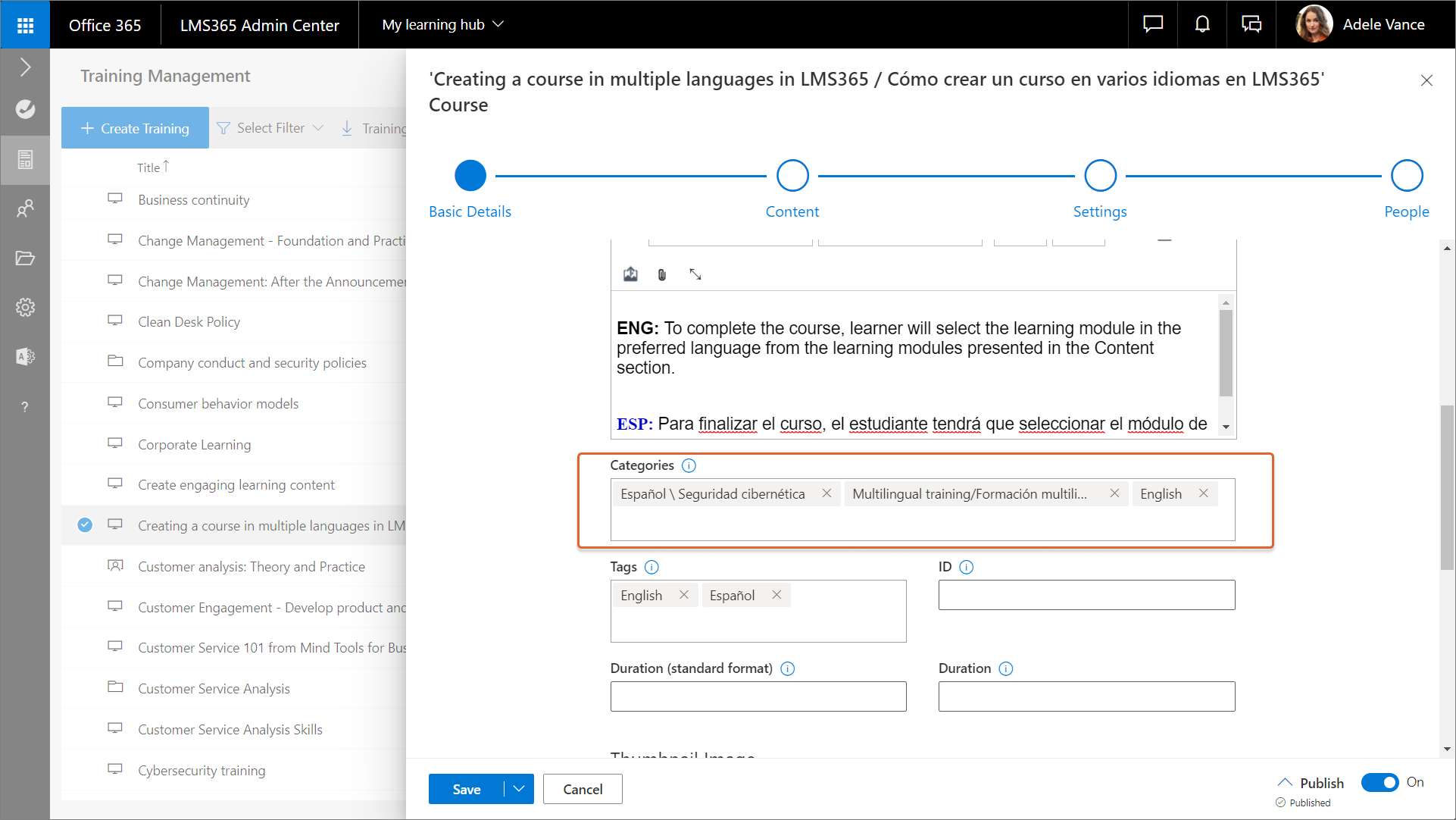Select the Basic Details step circle
This screenshot has width=1456, height=820.
470,176
